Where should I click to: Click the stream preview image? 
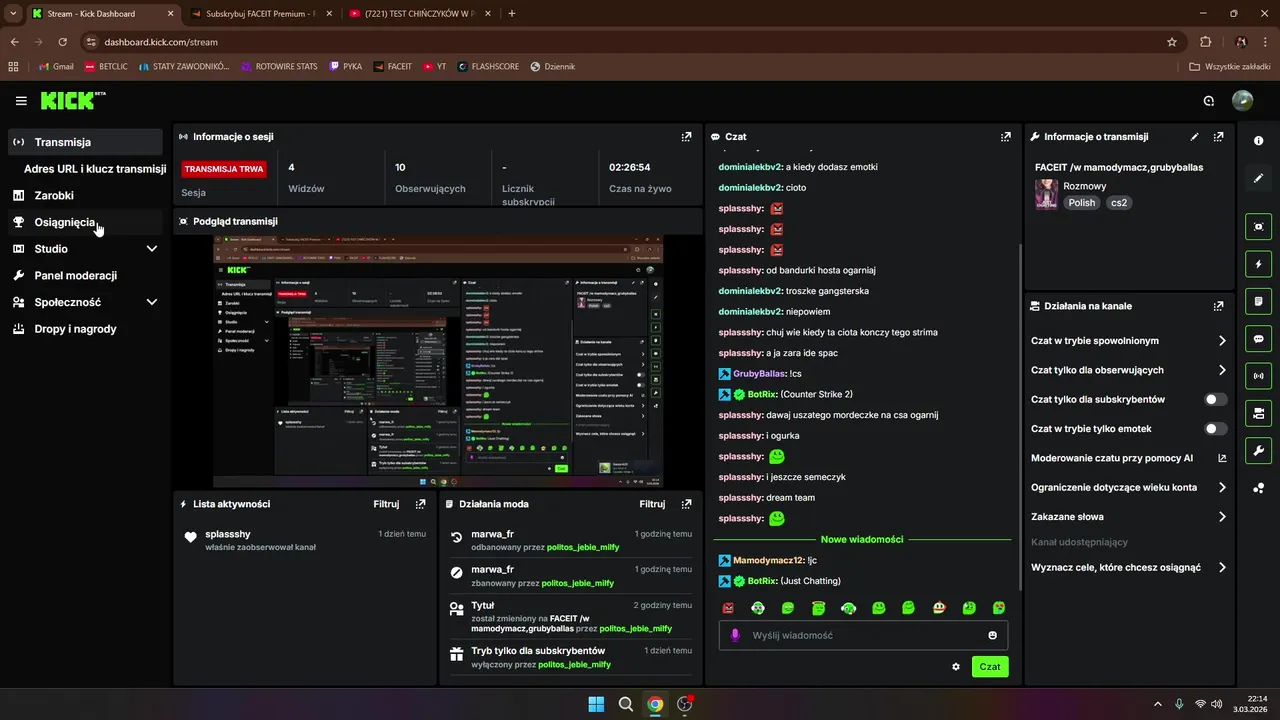point(438,361)
